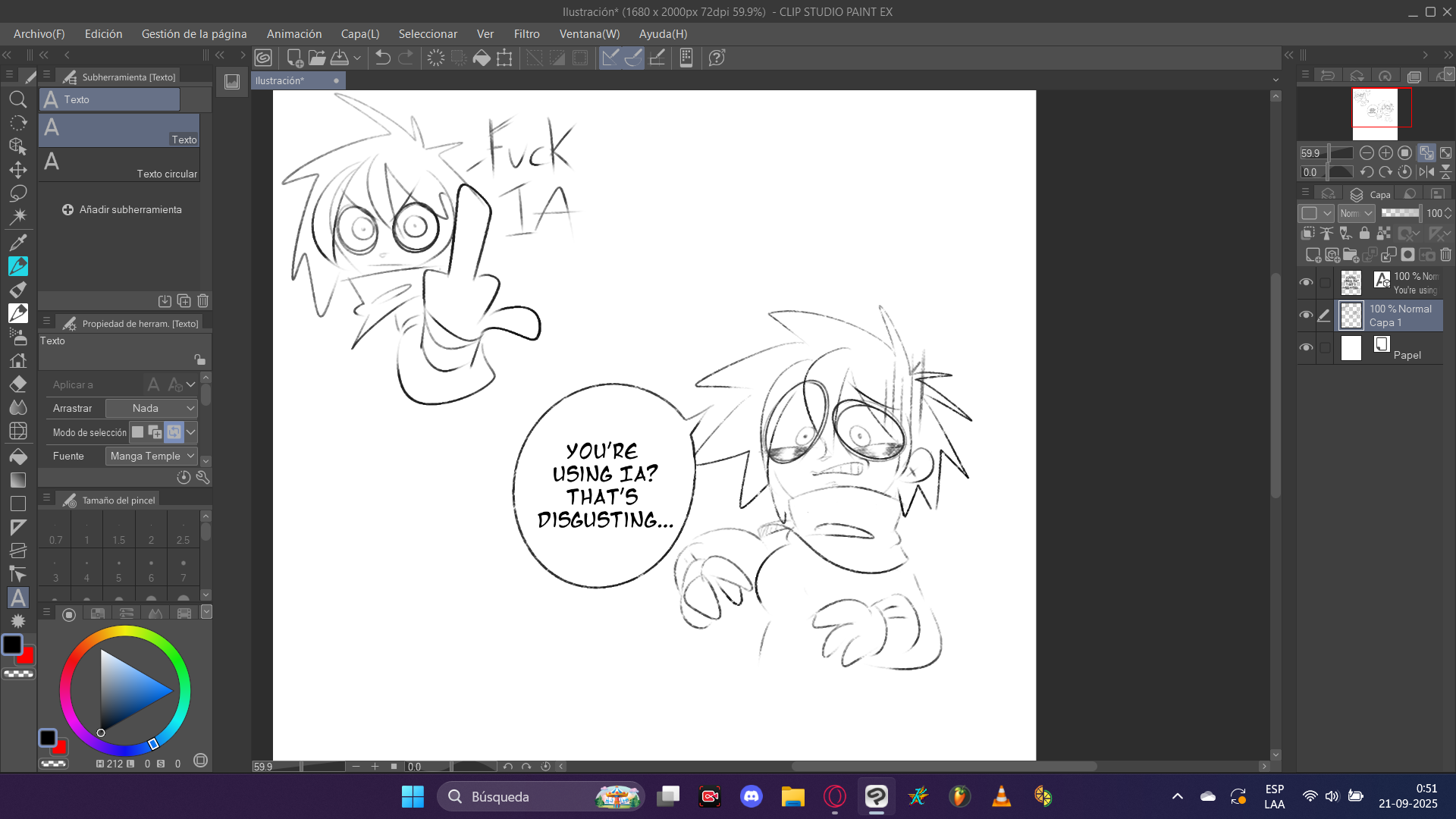1456x819 pixels.
Task: Hide the Capa 1 layer
Action: tap(1306, 315)
